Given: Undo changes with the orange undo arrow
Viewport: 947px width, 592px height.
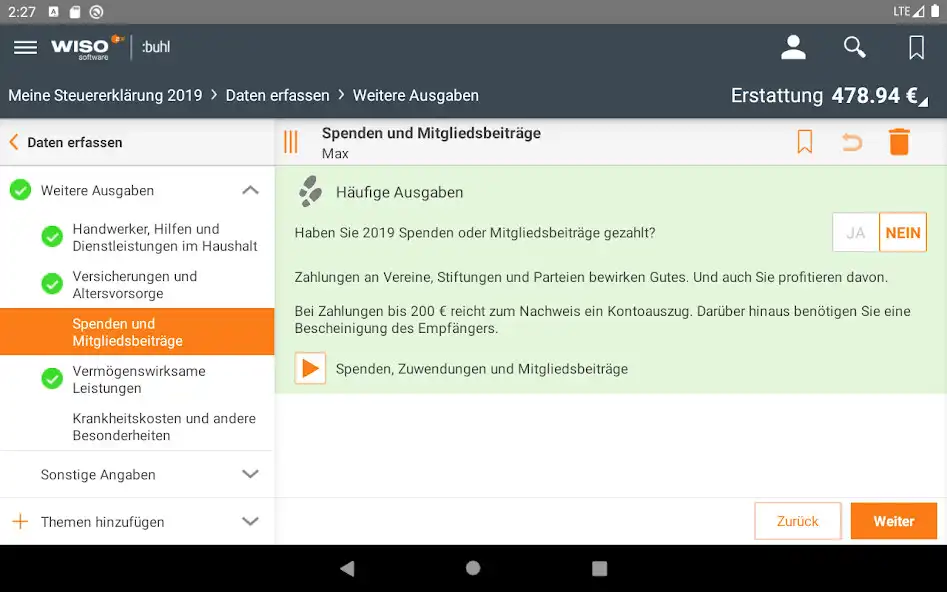Looking at the screenshot, I should coord(851,141).
